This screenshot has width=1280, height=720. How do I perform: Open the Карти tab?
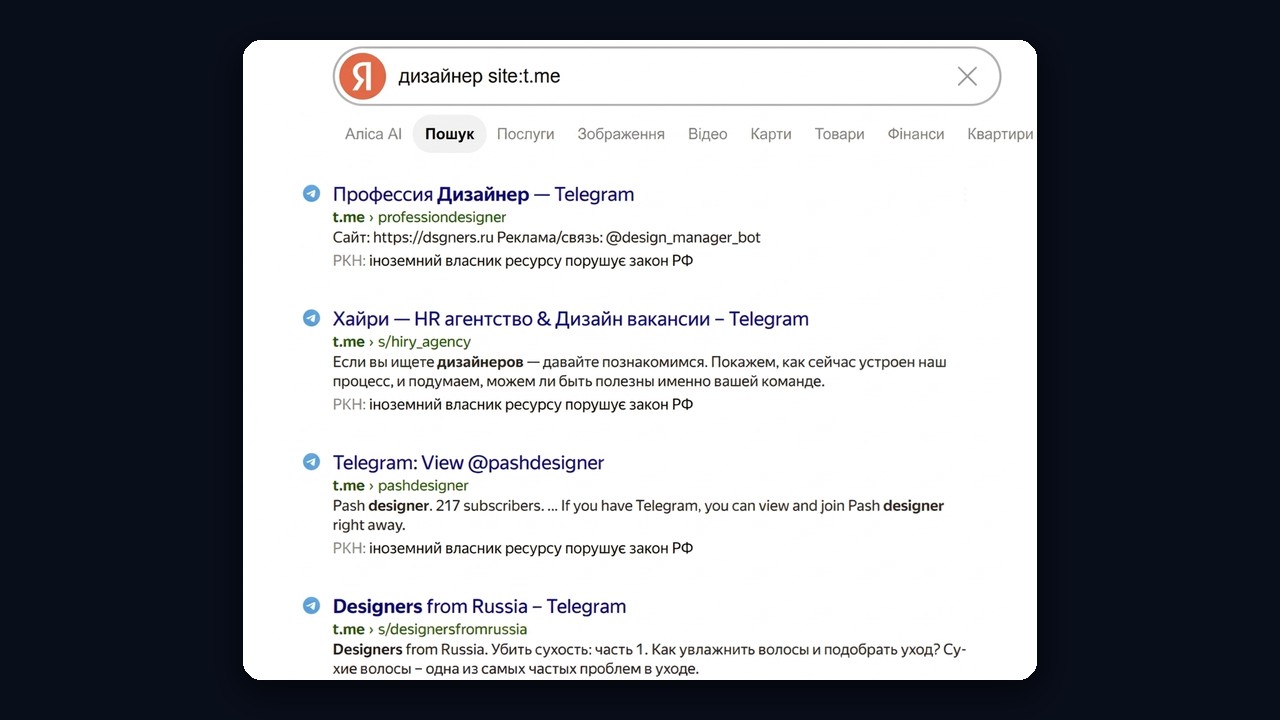coord(771,134)
